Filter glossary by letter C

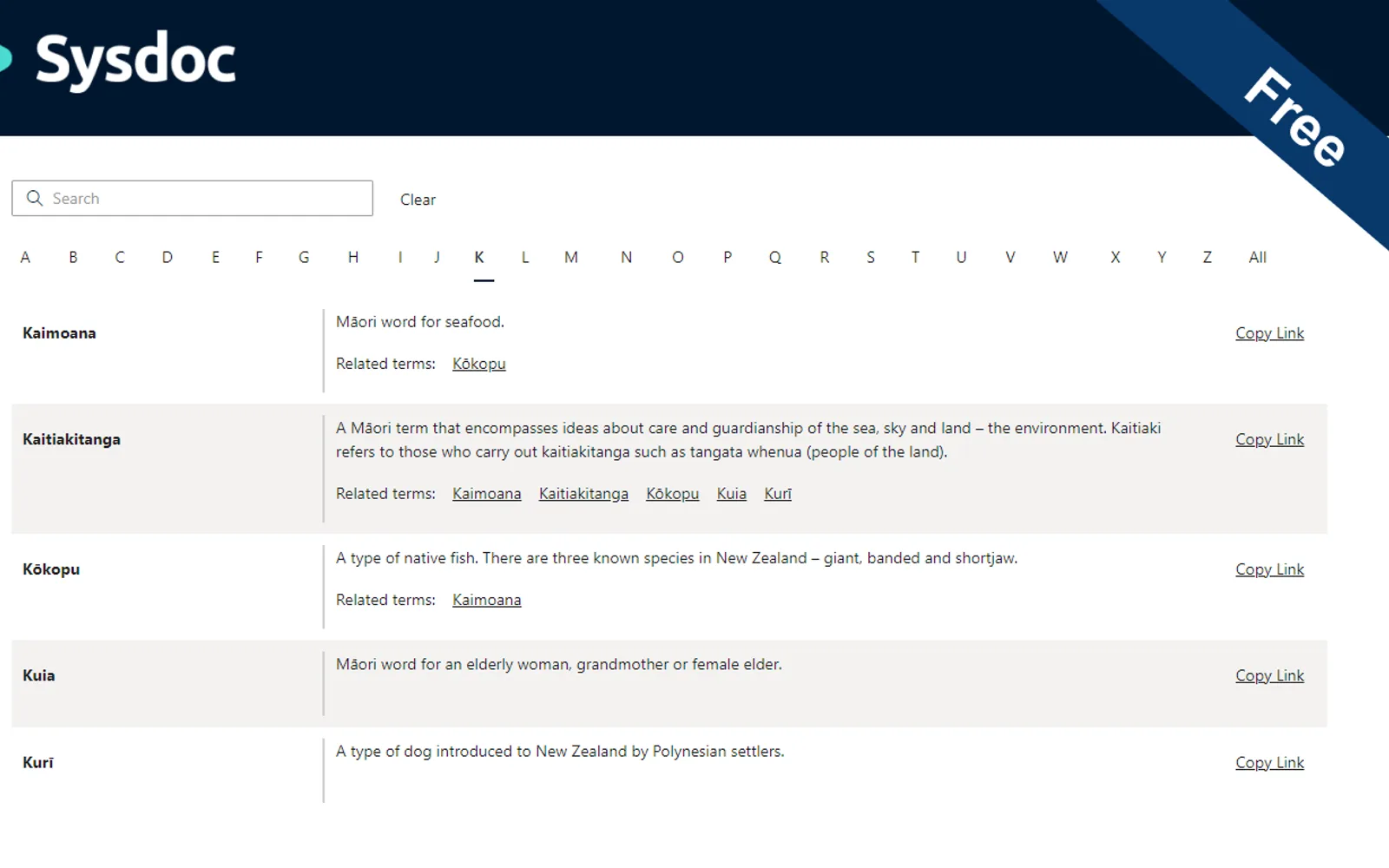[x=120, y=257]
